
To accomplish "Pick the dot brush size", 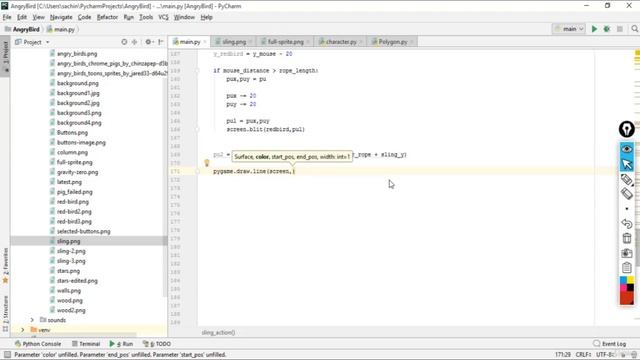I will (x=627, y=209).
